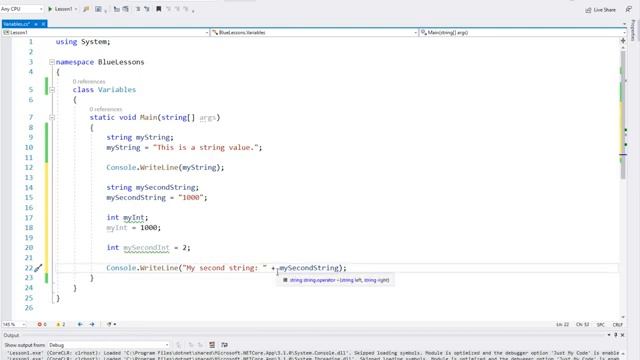This screenshot has width=640, height=360.
Task: Open the feedback icon right of Live Share
Action: 629,9
